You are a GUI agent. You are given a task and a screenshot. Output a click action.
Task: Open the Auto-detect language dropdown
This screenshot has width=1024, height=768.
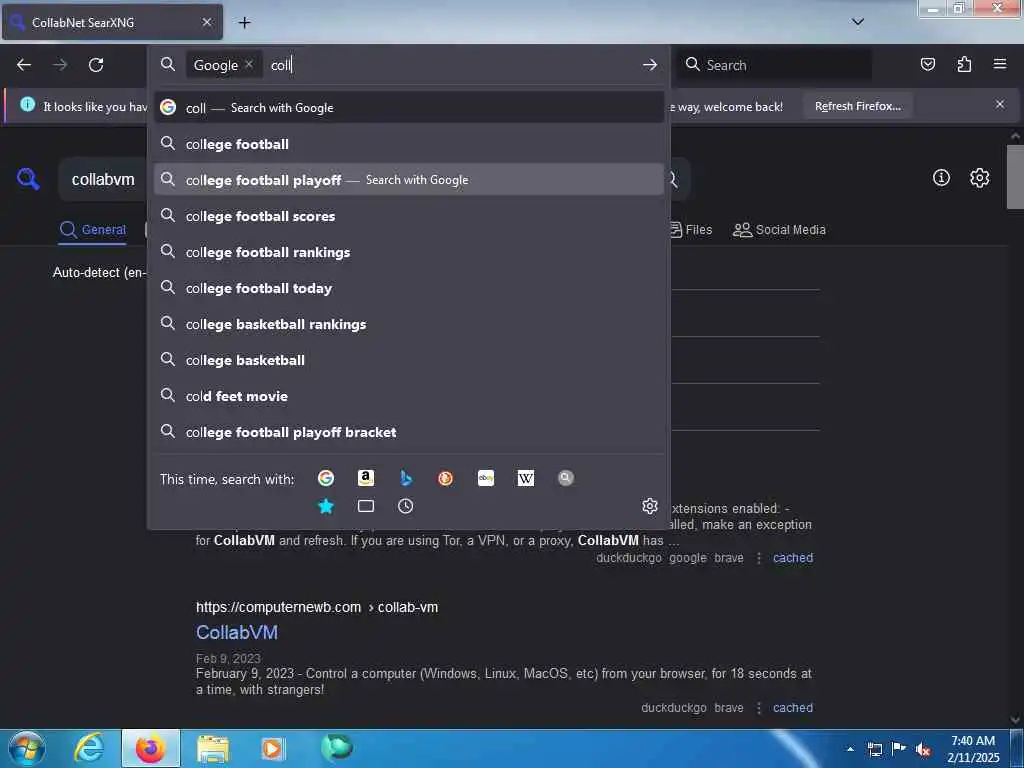click(99, 272)
